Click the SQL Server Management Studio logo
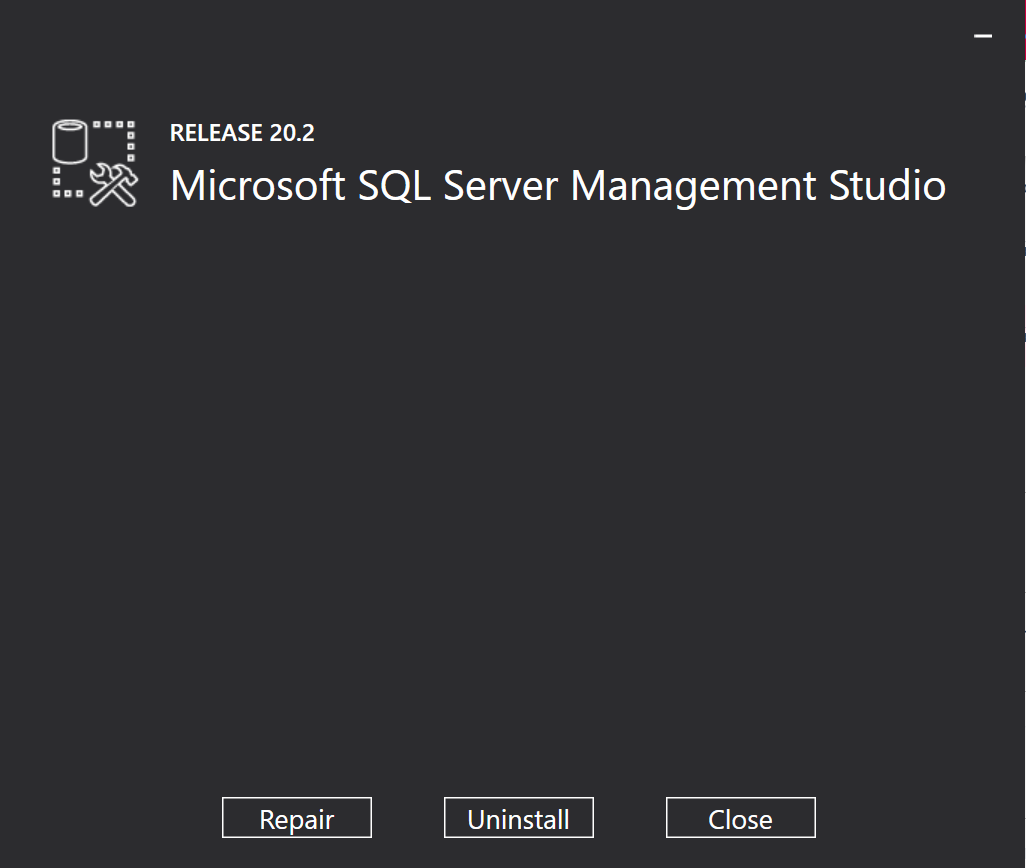The image size is (1026, 868). click(x=94, y=163)
